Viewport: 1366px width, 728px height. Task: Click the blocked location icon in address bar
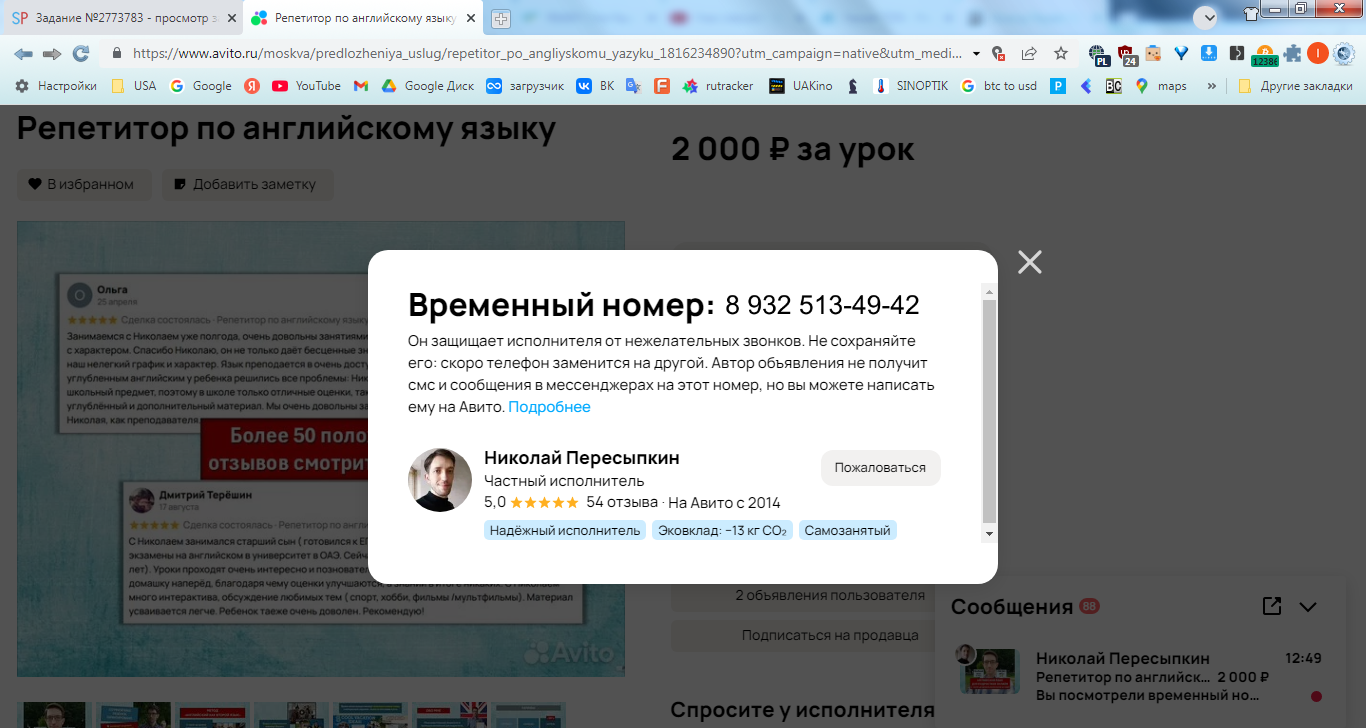pyautogui.click(x=998, y=53)
